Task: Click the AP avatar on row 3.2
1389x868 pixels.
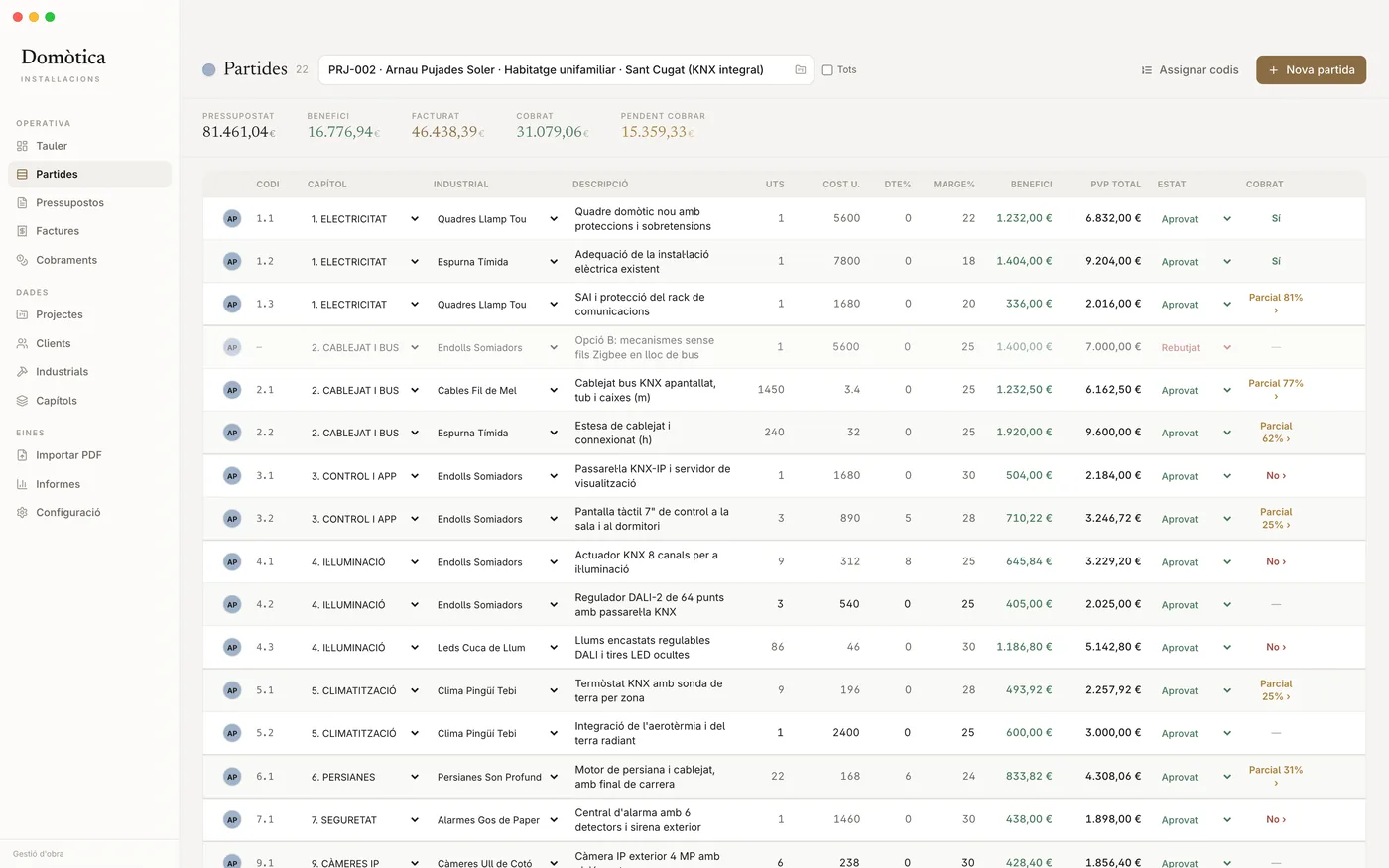Action: click(232, 519)
